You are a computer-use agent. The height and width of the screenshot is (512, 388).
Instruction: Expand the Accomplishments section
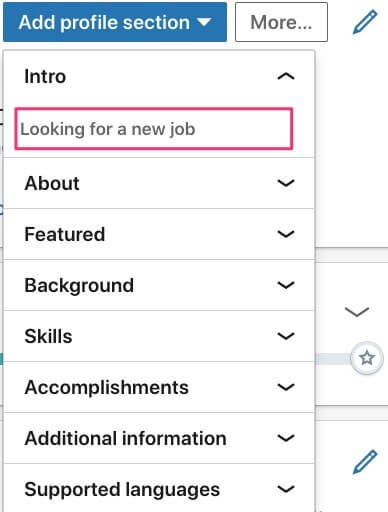[159, 387]
